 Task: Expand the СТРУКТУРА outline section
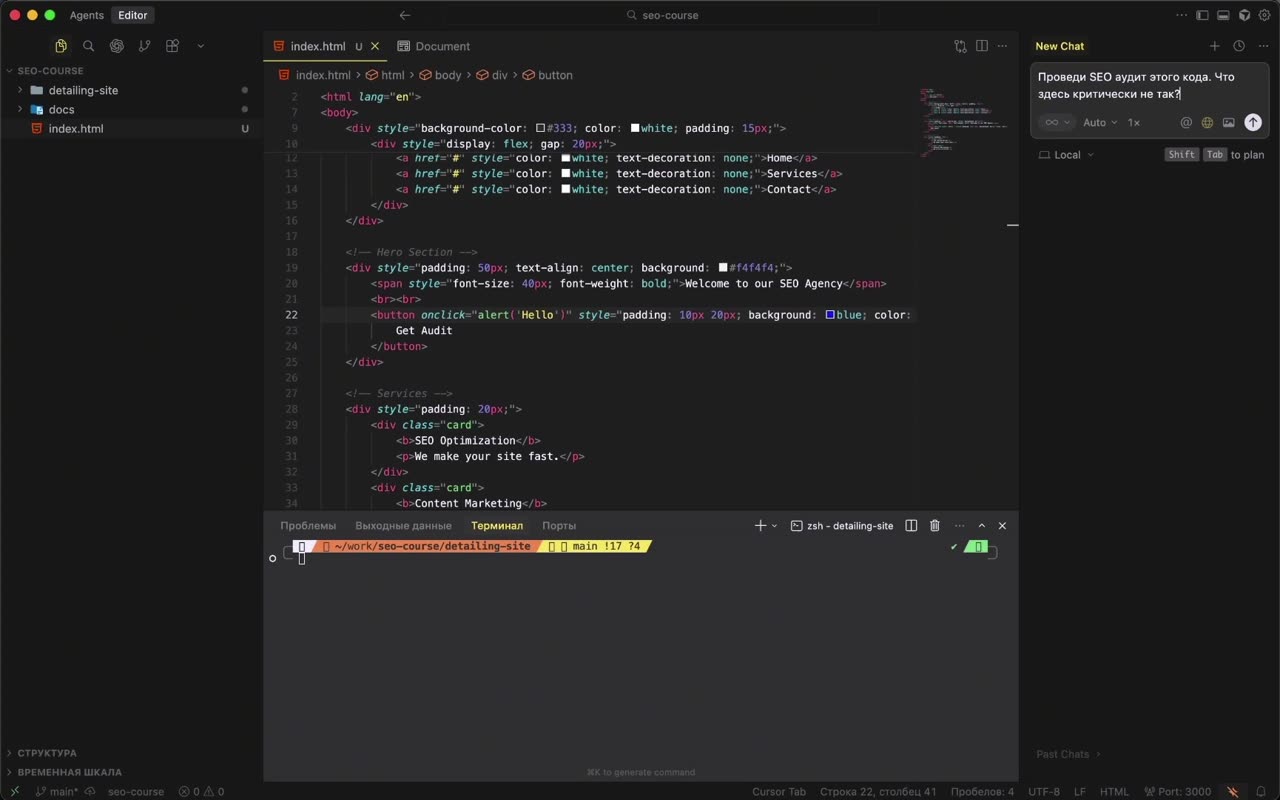[47, 753]
